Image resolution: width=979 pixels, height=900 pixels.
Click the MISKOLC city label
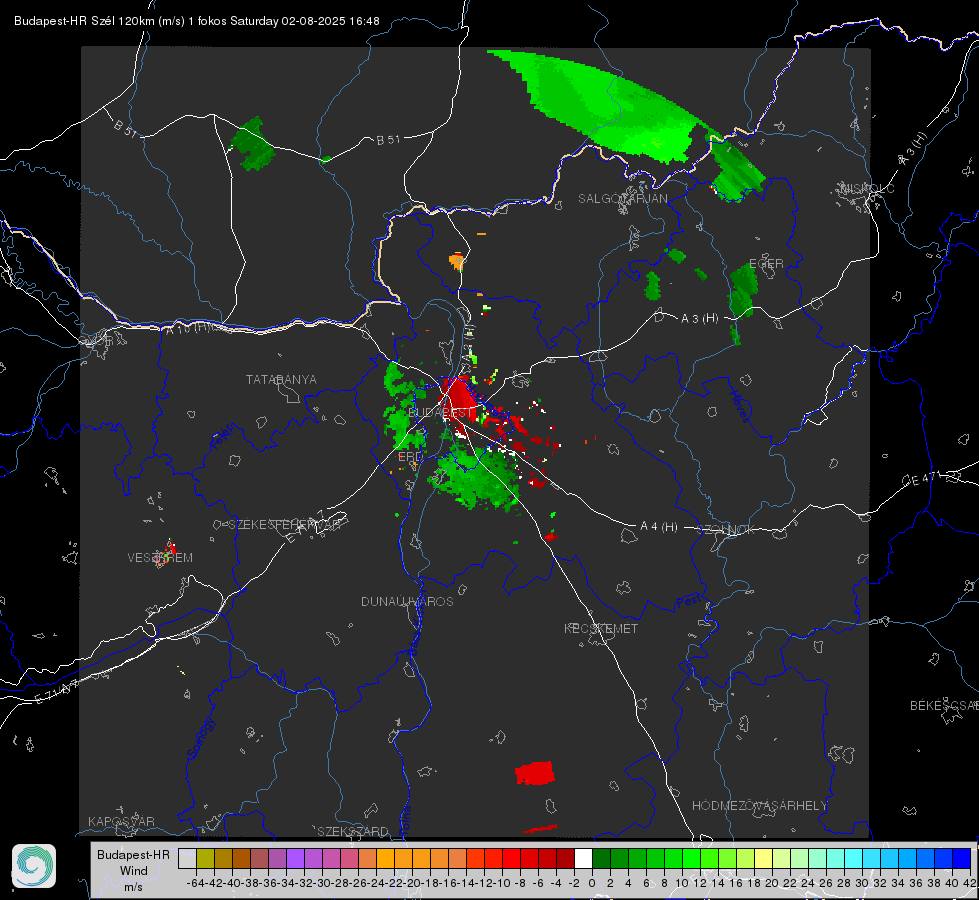tap(867, 188)
